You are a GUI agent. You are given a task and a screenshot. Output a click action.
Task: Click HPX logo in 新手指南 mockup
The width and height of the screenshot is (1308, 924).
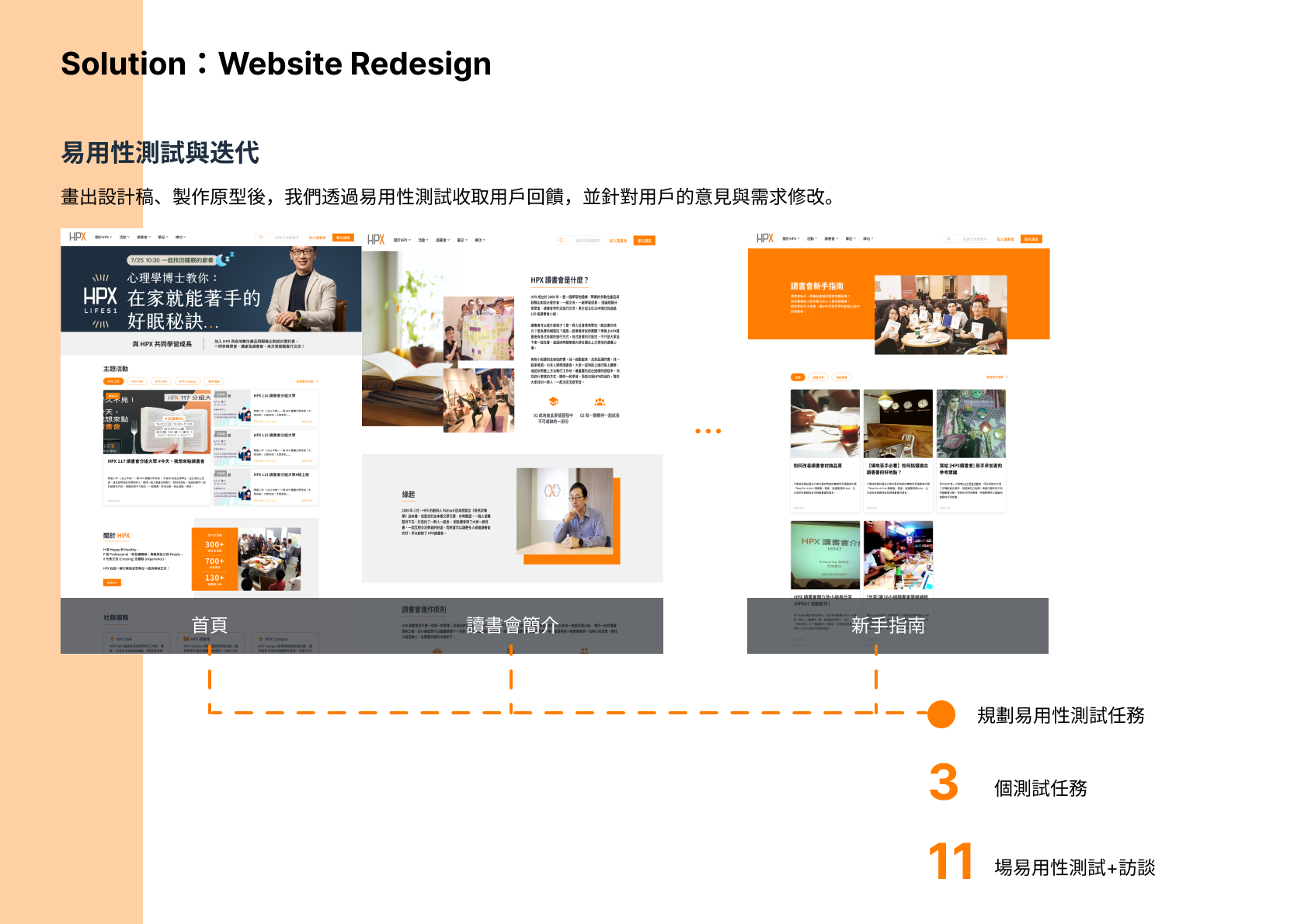[x=765, y=238]
